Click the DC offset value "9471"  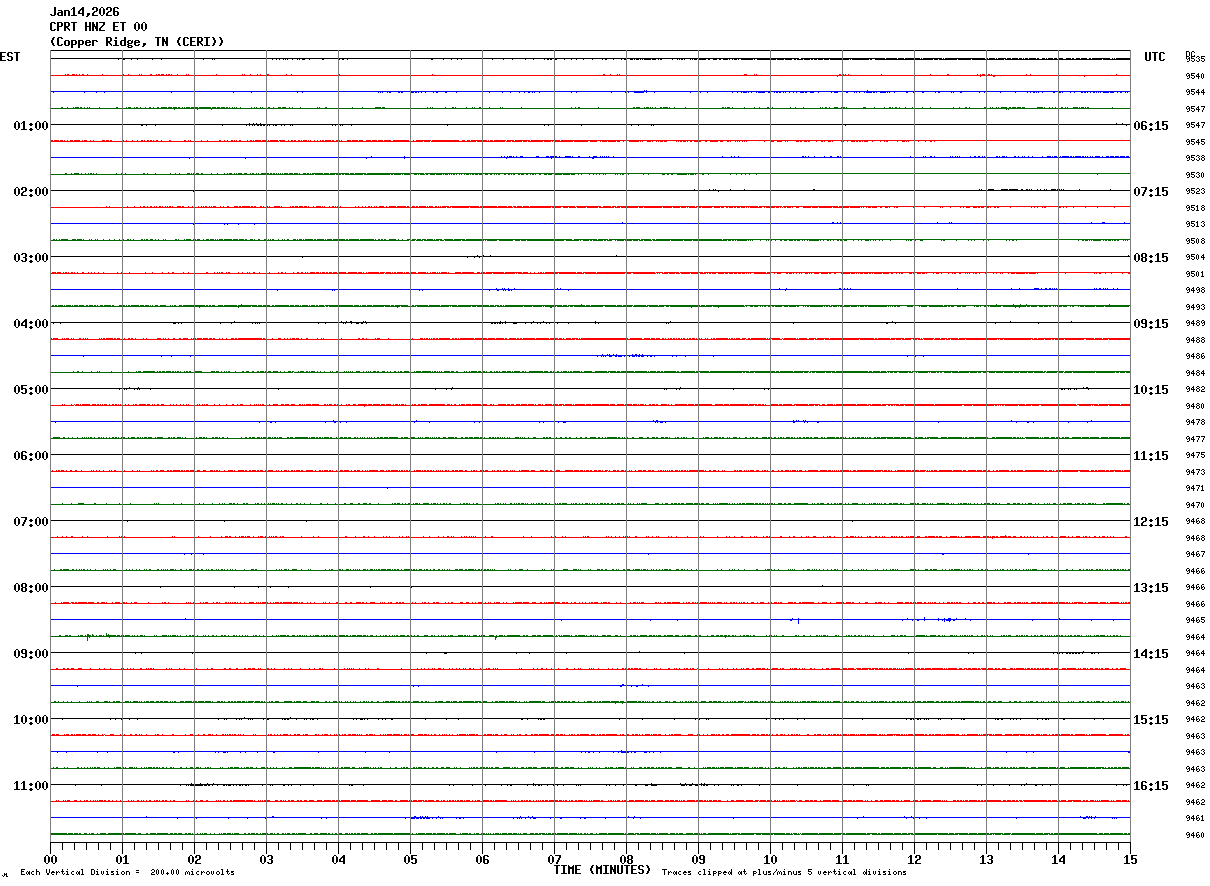(1195, 488)
